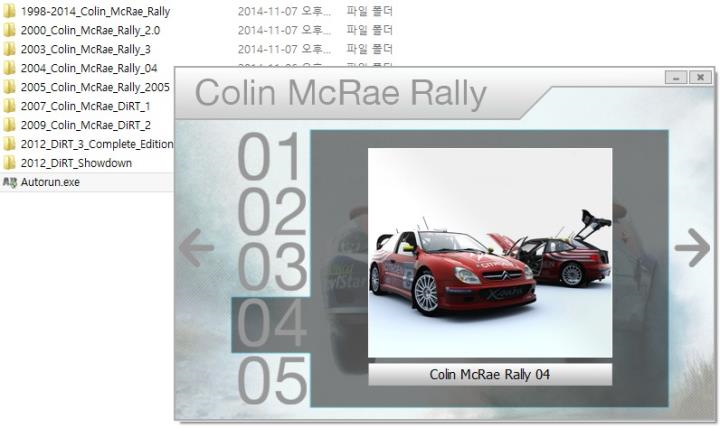Click date of 2003_Colin_McRae_Rally_3 row
Screen dimensions: 720x432
(x=284, y=49)
